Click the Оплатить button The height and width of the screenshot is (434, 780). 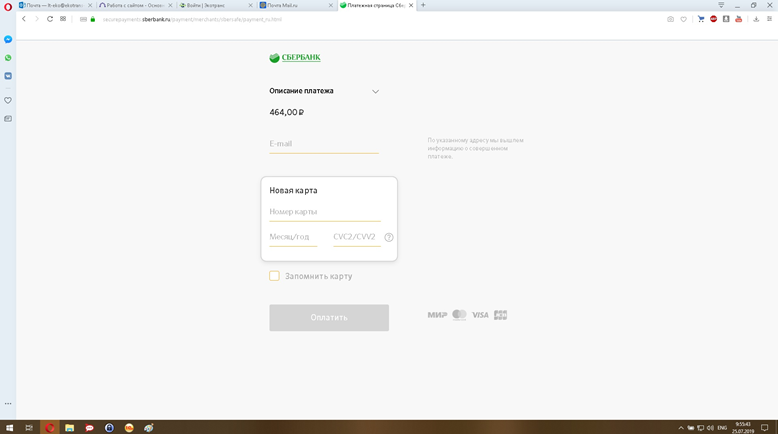[329, 318]
